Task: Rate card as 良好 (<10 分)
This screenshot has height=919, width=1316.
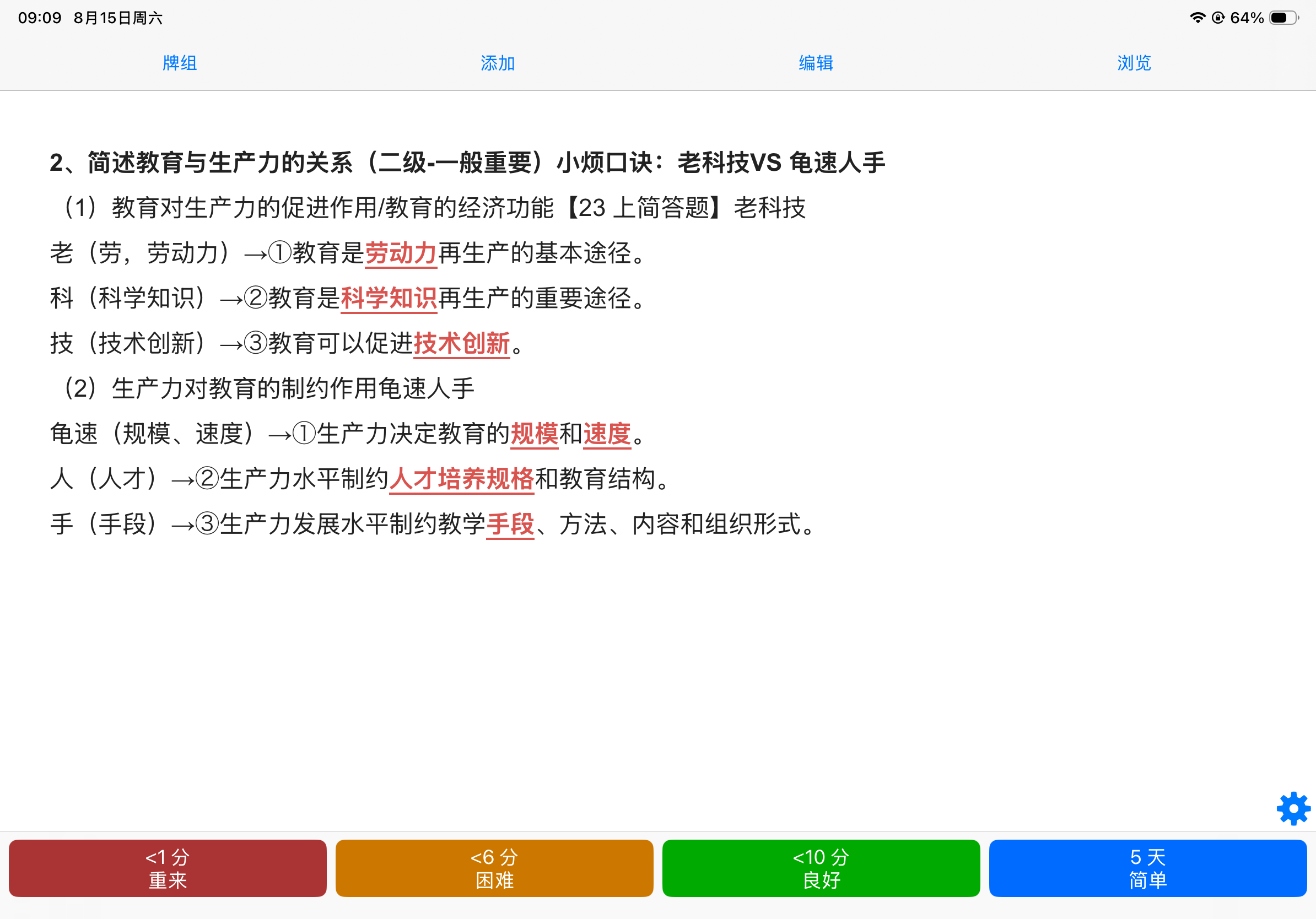Action: [x=821, y=868]
